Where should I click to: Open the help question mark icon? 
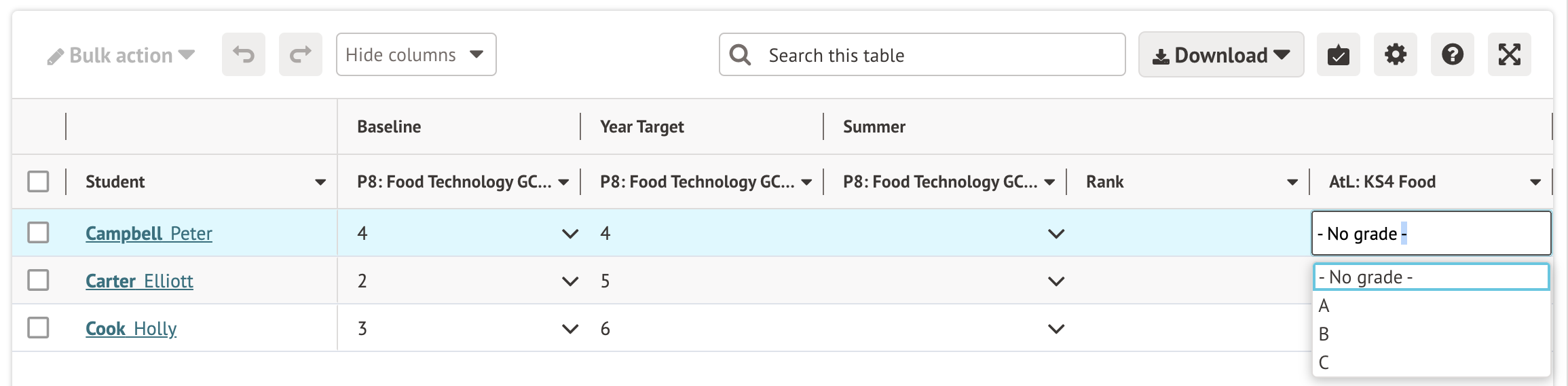[1452, 54]
